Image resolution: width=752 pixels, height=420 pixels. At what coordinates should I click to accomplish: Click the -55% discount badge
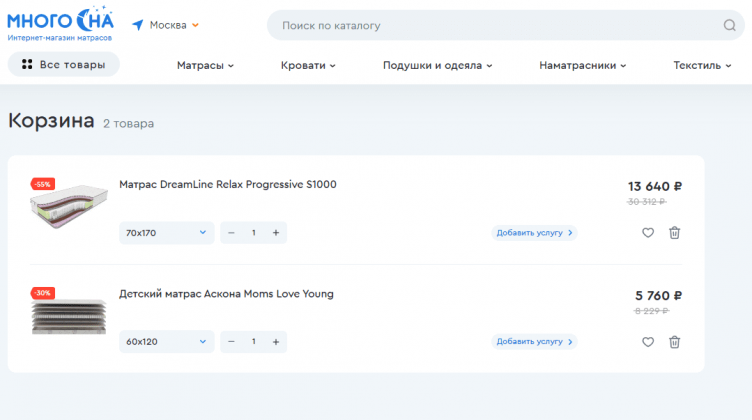point(43,184)
